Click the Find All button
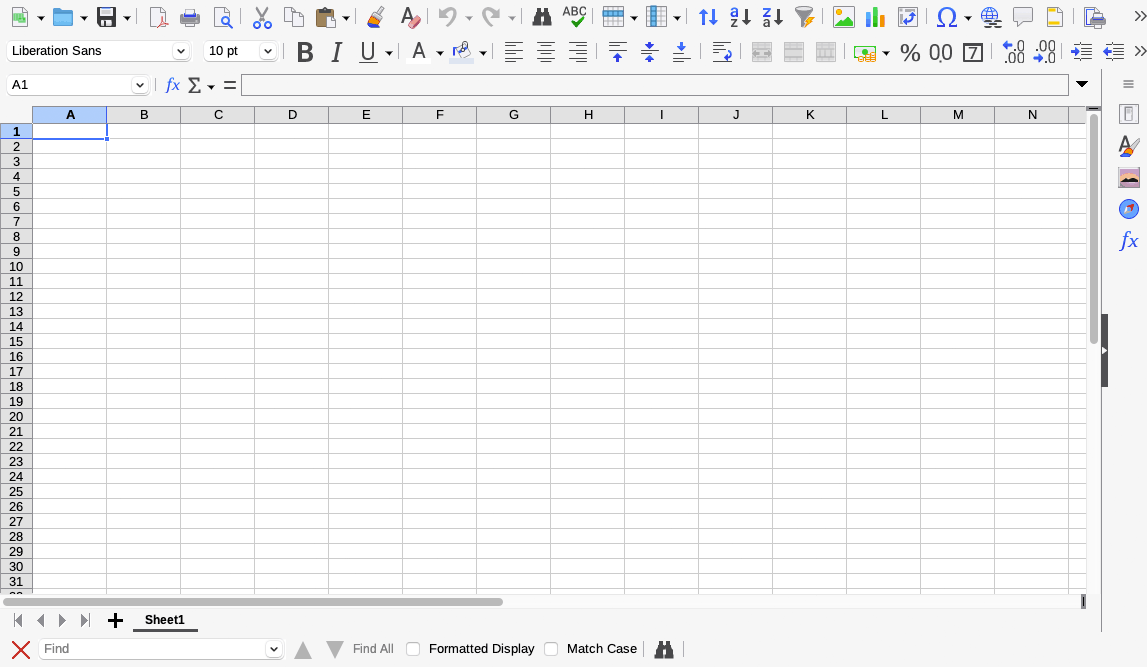This screenshot has width=1147, height=667. coord(373,649)
